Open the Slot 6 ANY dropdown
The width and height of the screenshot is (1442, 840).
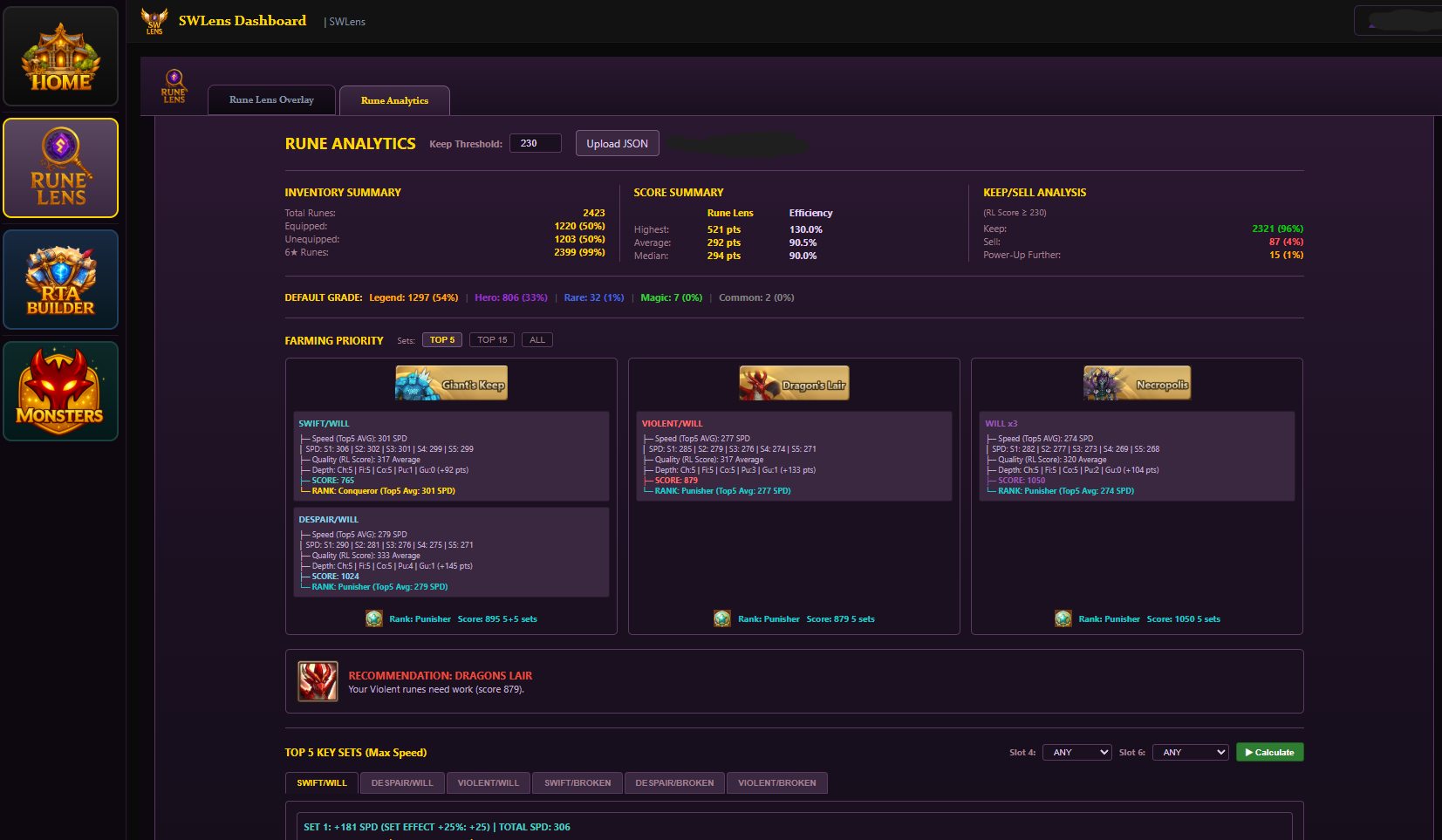pos(1190,752)
